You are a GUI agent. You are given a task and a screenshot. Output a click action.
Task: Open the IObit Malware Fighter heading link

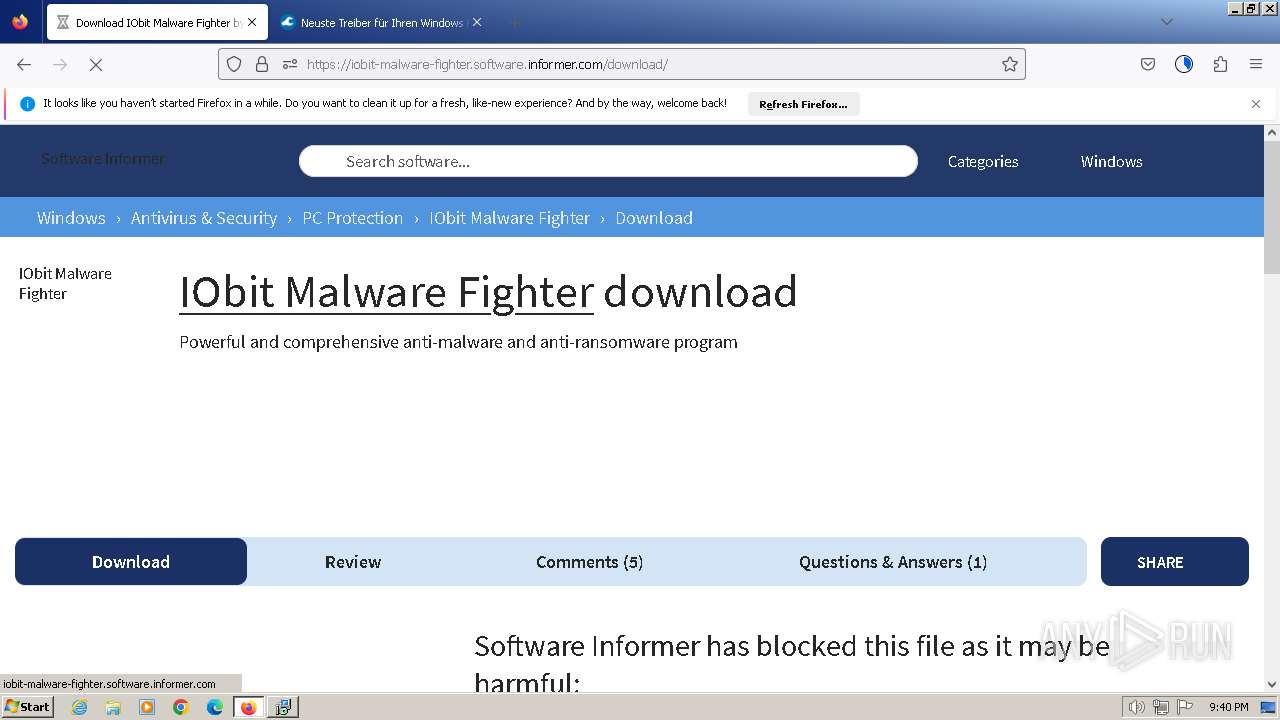387,292
